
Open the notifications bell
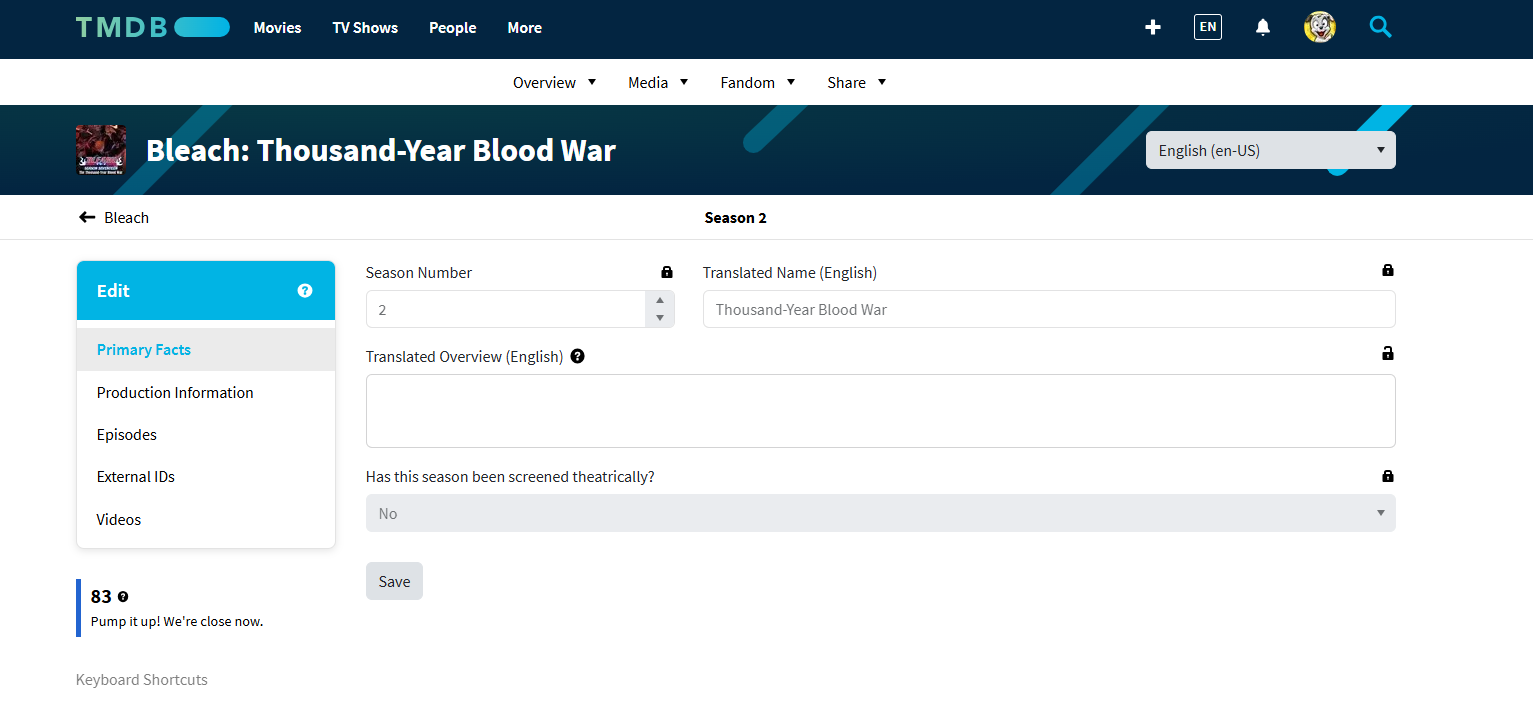(x=1263, y=28)
